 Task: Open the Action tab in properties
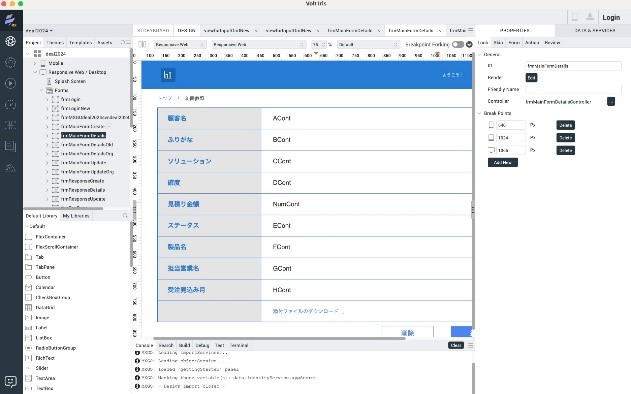click(532, 42)
